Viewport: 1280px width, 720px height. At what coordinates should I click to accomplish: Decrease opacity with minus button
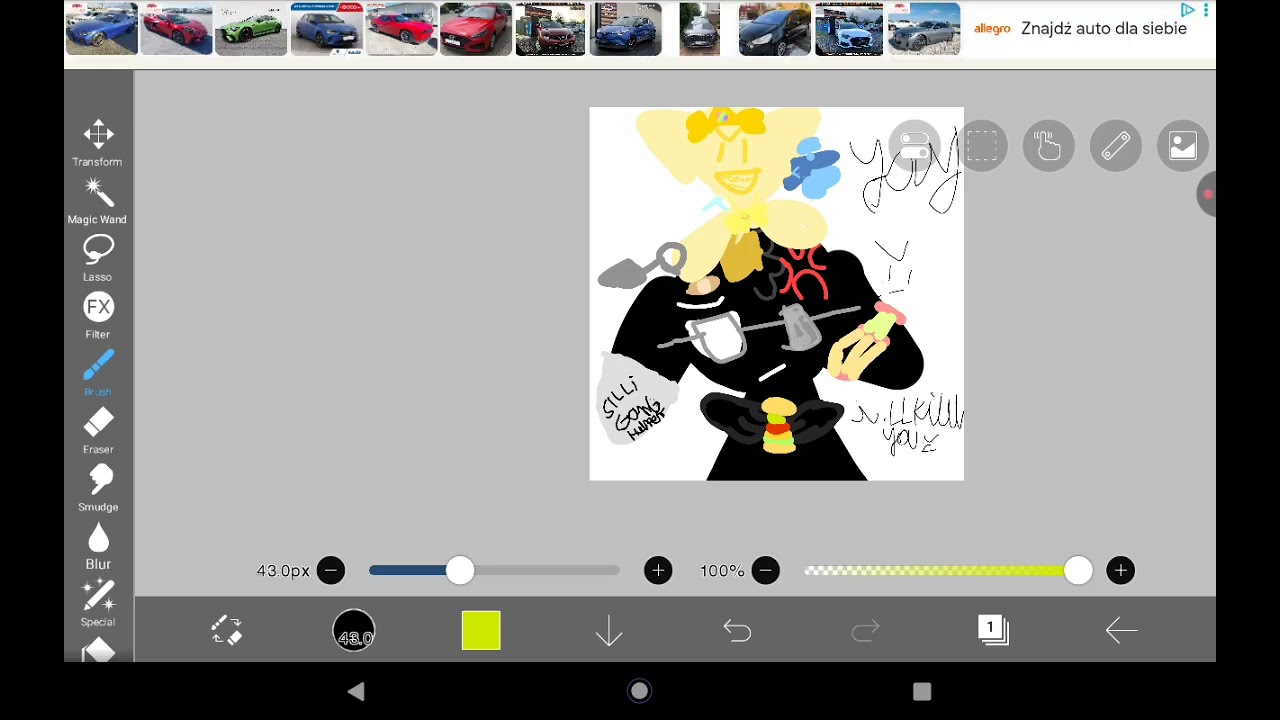click(x=765, y=570)
